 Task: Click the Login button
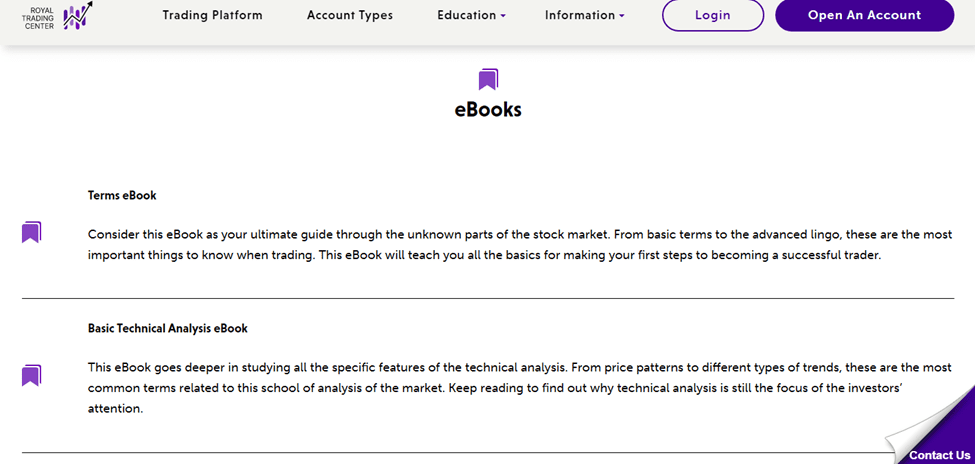tap(713, 16)
